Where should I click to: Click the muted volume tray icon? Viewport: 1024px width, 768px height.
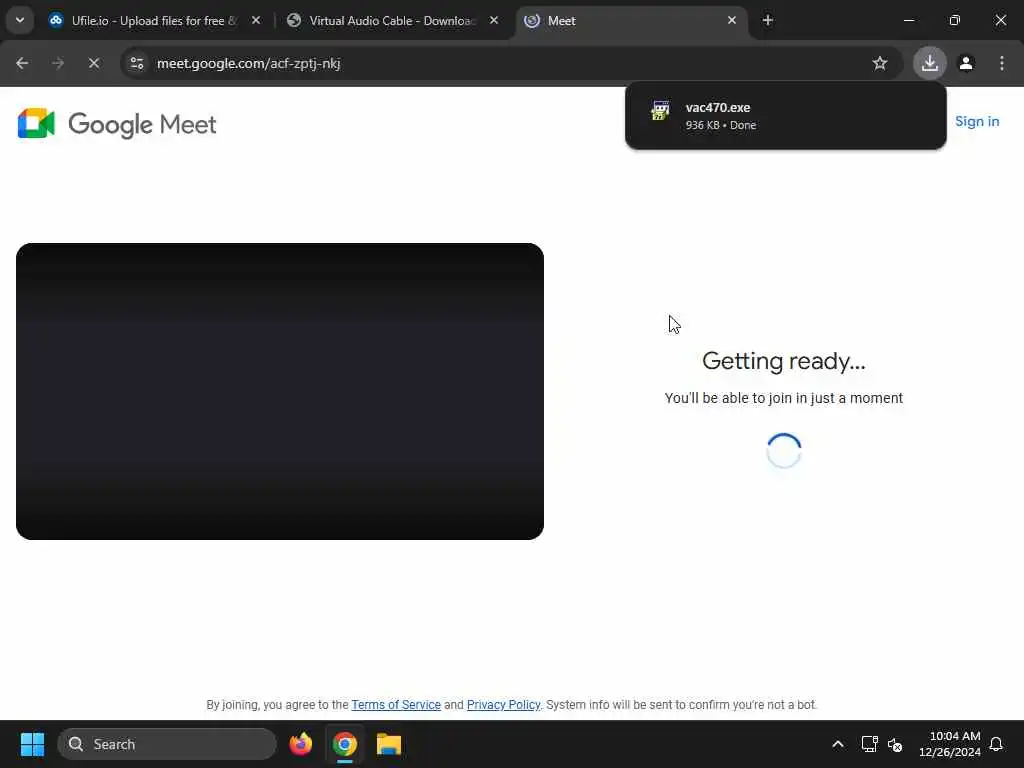(x=895, y=744)
